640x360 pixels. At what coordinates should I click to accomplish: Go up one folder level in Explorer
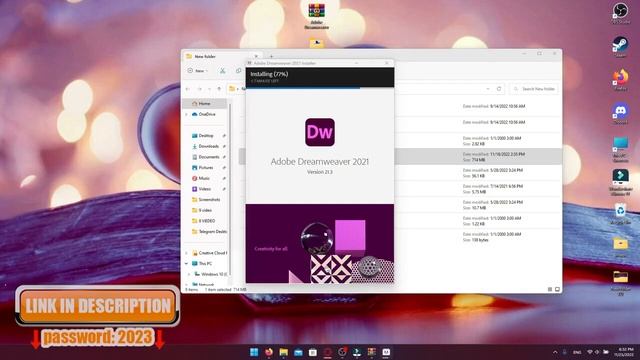pyautogui.click(x=219, y=89)
